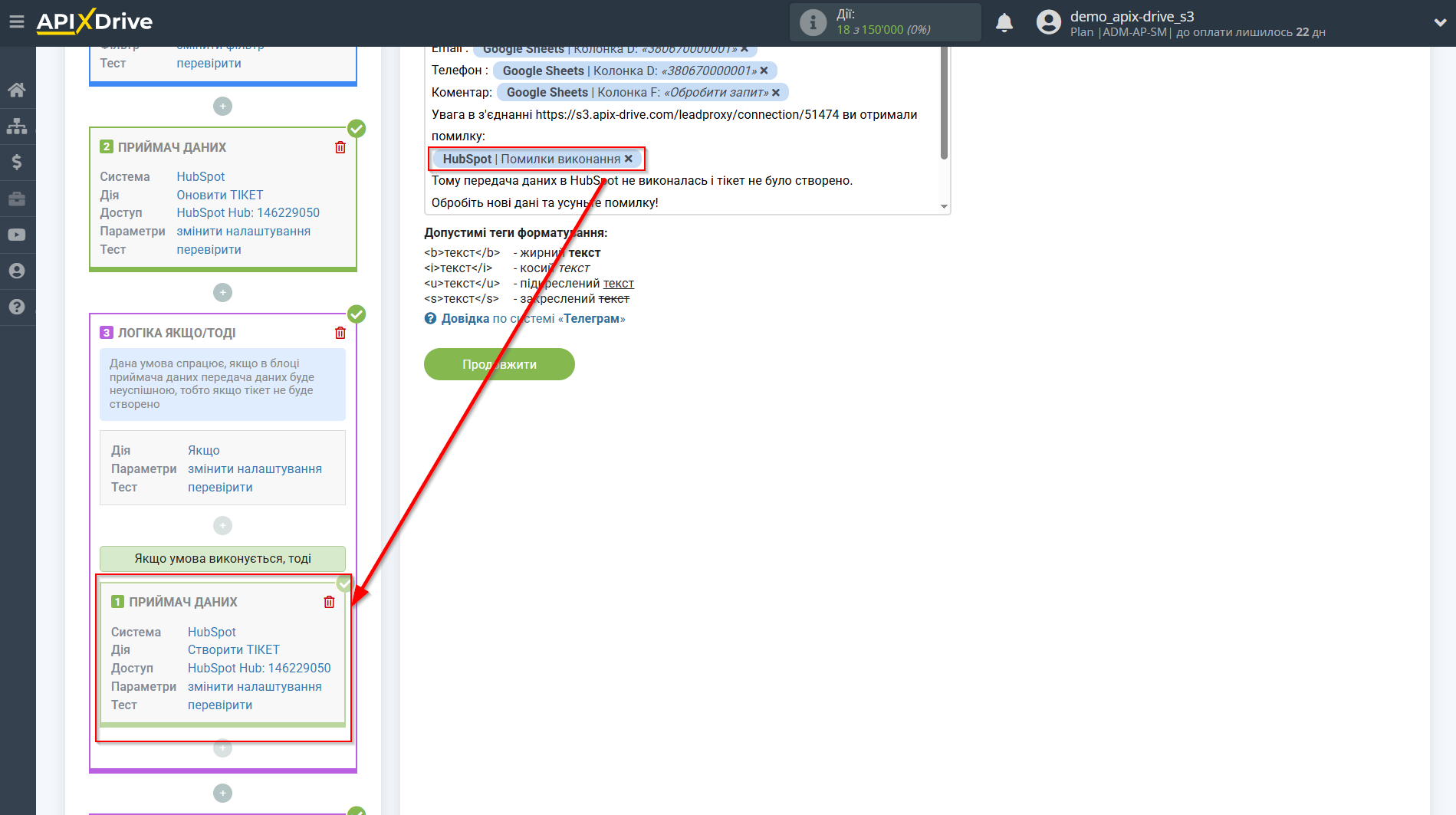Open the YouTube video sidebar icon
The height and width of the screenshot is (815, 1456).
click(x=17, y=235)
